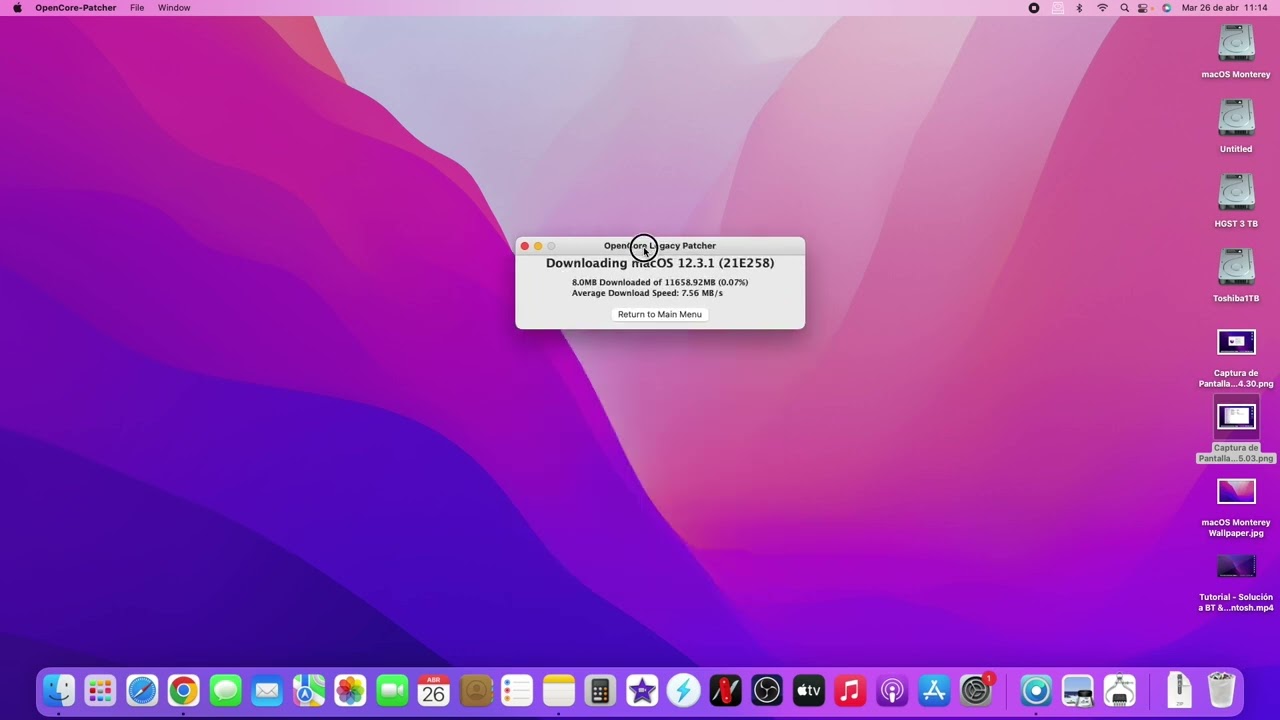Open Launchpad from the Dock
The width and height of the screenshot is (1280, 720).
pos(100,690)
